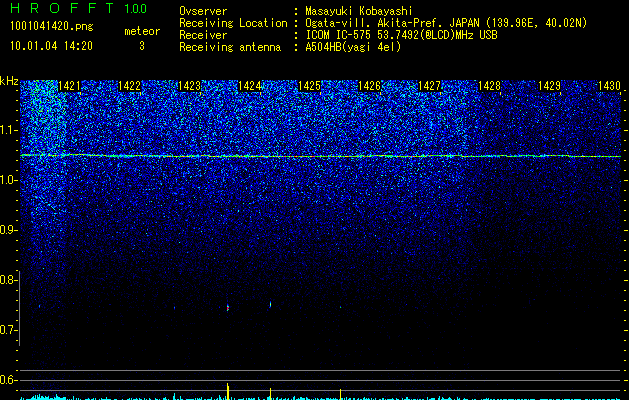This screenshot has height=400, width=629.
Task: Click the 0.7 kHz frequency label
Action: pos(7,330)
